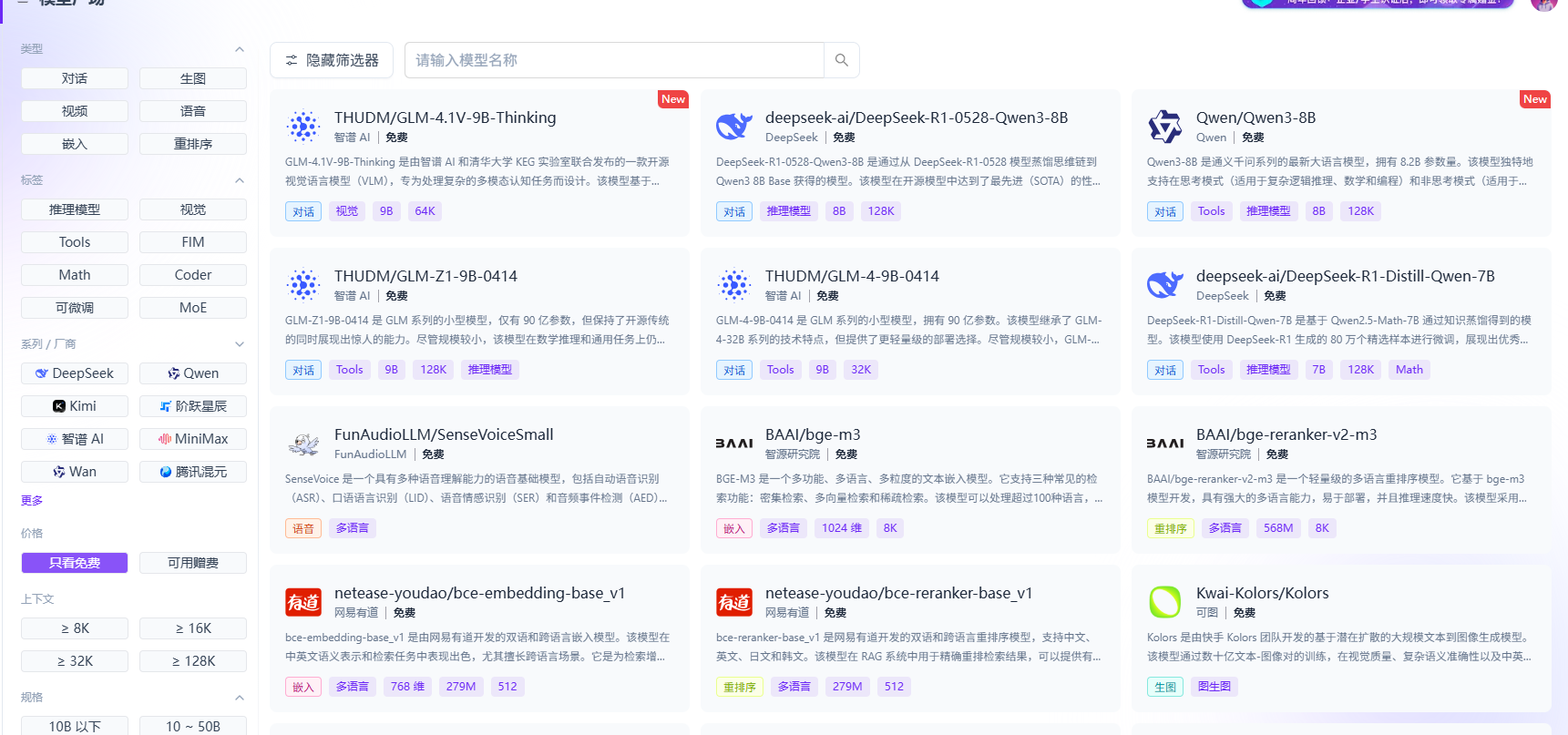Filter by 阶跃星辰 vendor
The width and height of the screenshot is (1568, 735).
pyautogui.click(x=193, y=406)
